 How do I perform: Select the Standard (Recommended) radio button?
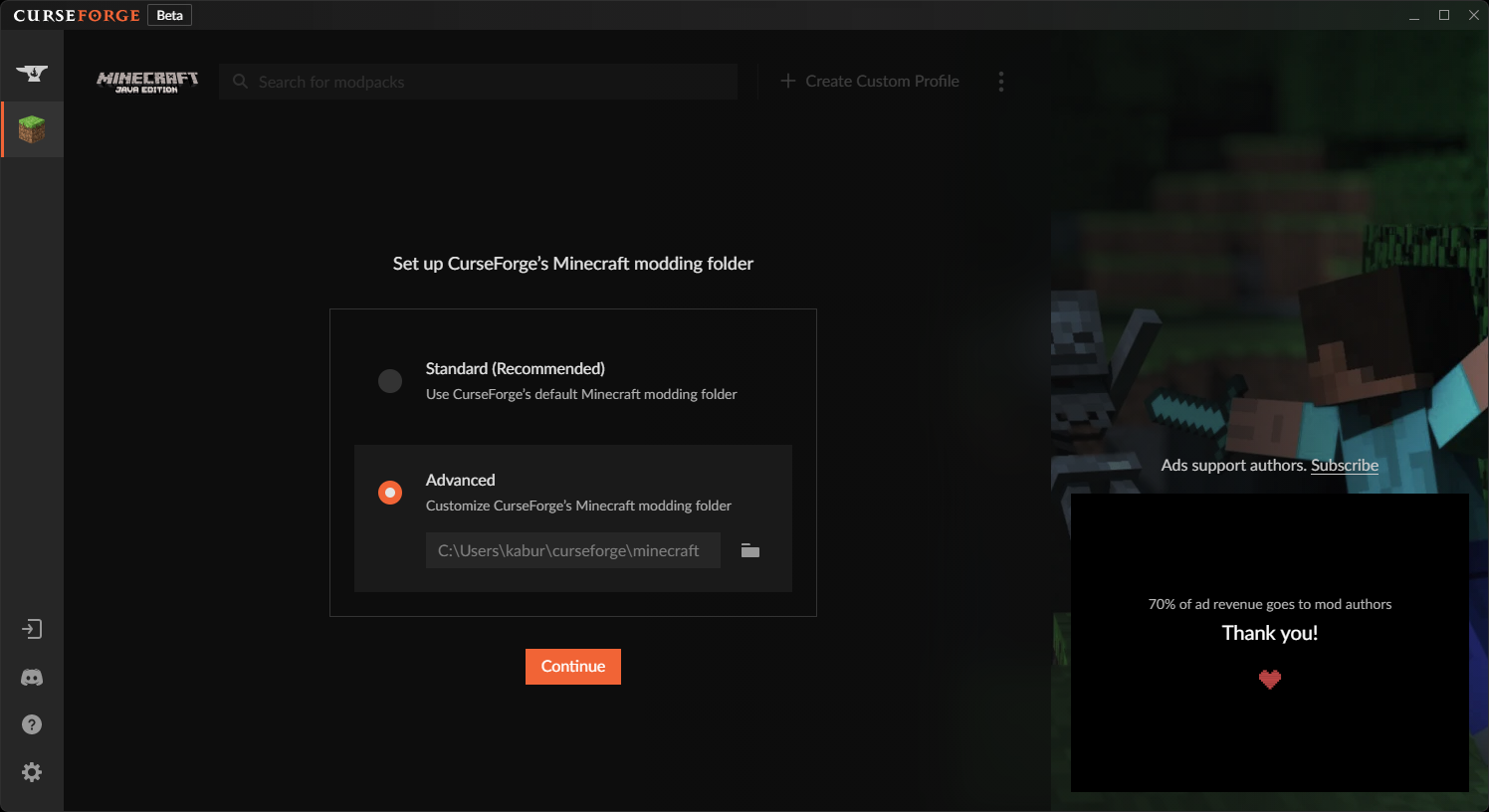coord(390,381)
